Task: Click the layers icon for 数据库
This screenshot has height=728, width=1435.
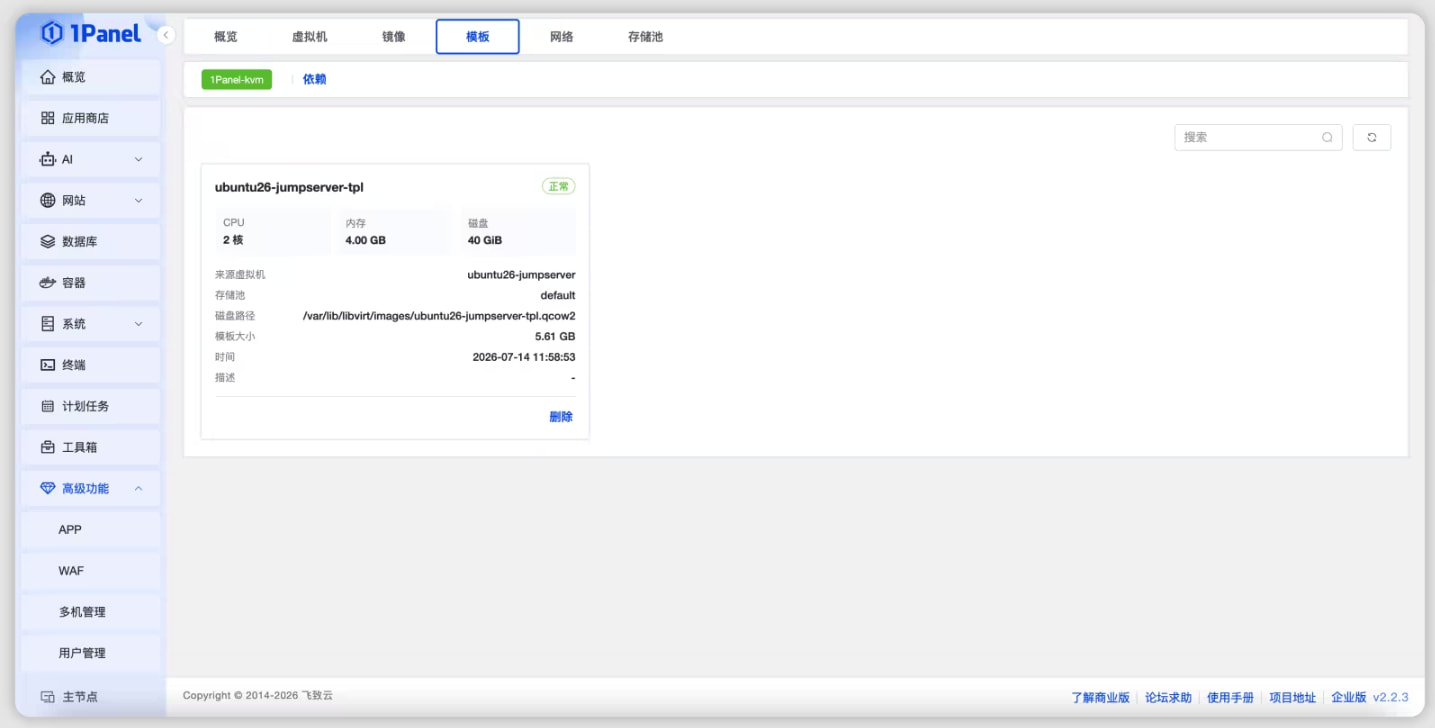Action: point(48,241)
